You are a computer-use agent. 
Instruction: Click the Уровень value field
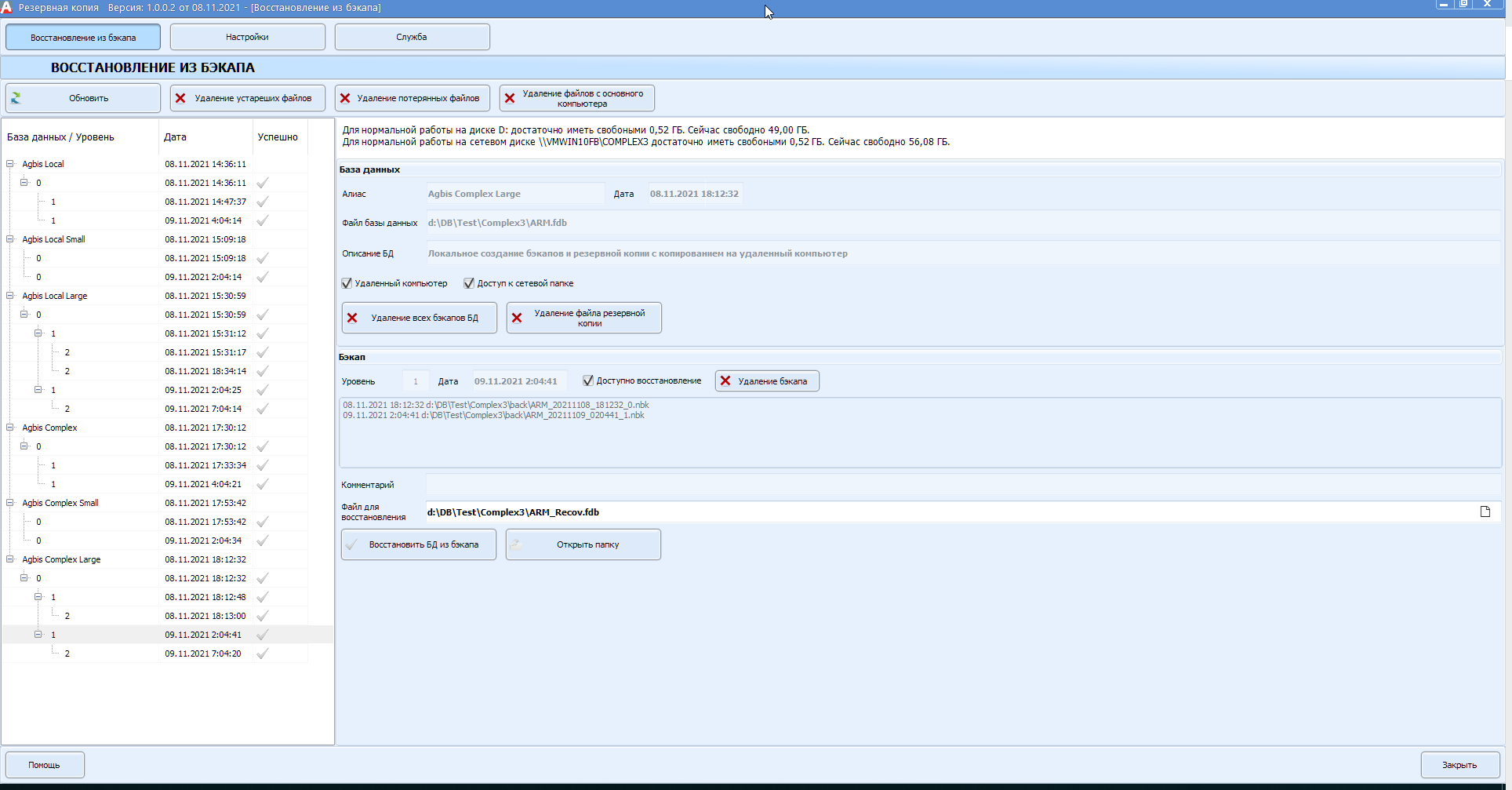click(416, 381)
